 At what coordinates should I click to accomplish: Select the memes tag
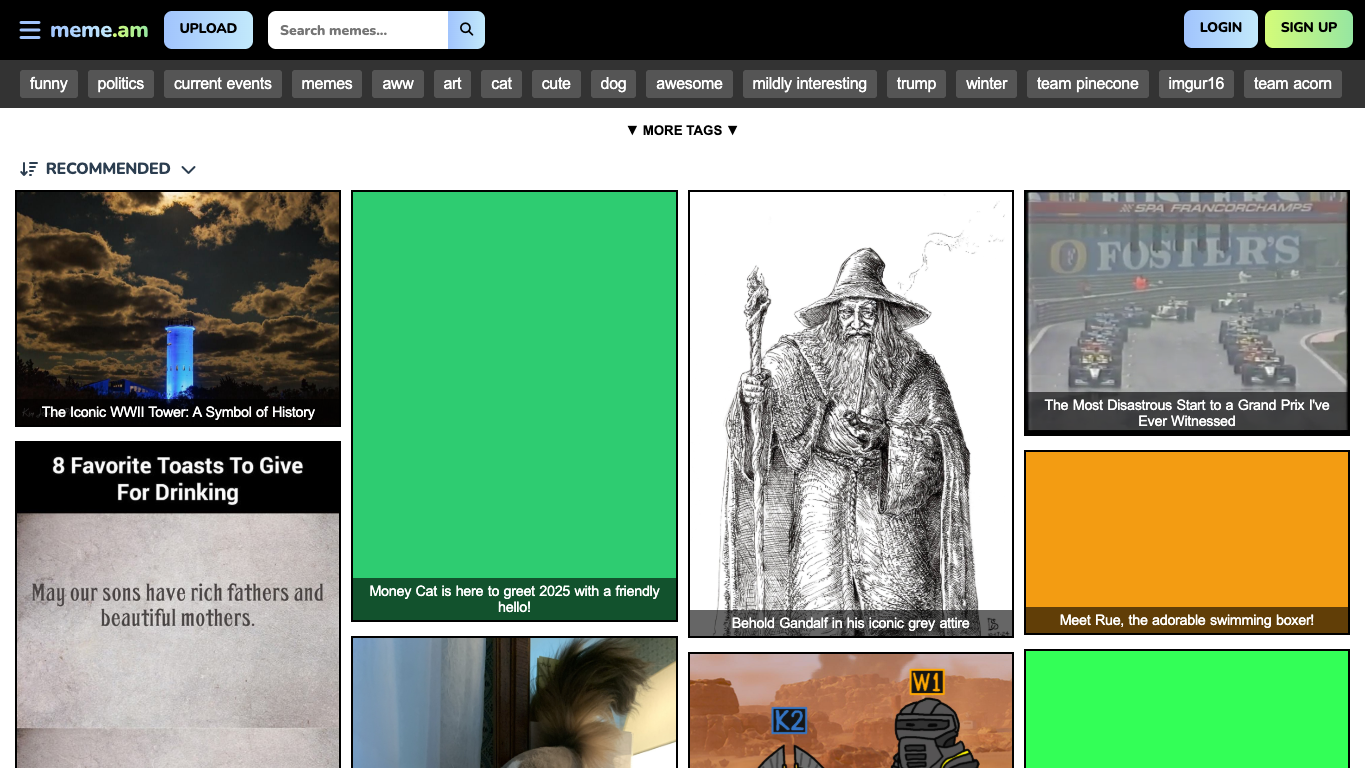(x=327, y=84)
